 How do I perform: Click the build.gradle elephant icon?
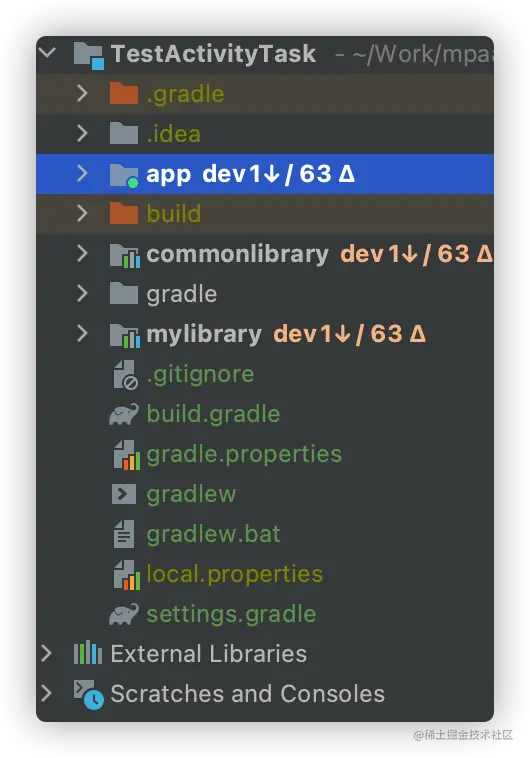tap(124, 414)
